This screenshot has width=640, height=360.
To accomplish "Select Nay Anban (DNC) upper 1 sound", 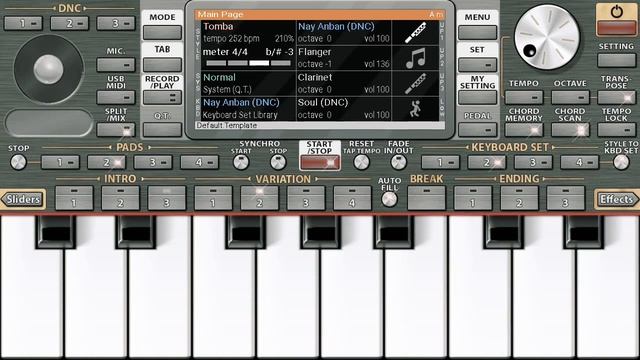I will 344,33.
